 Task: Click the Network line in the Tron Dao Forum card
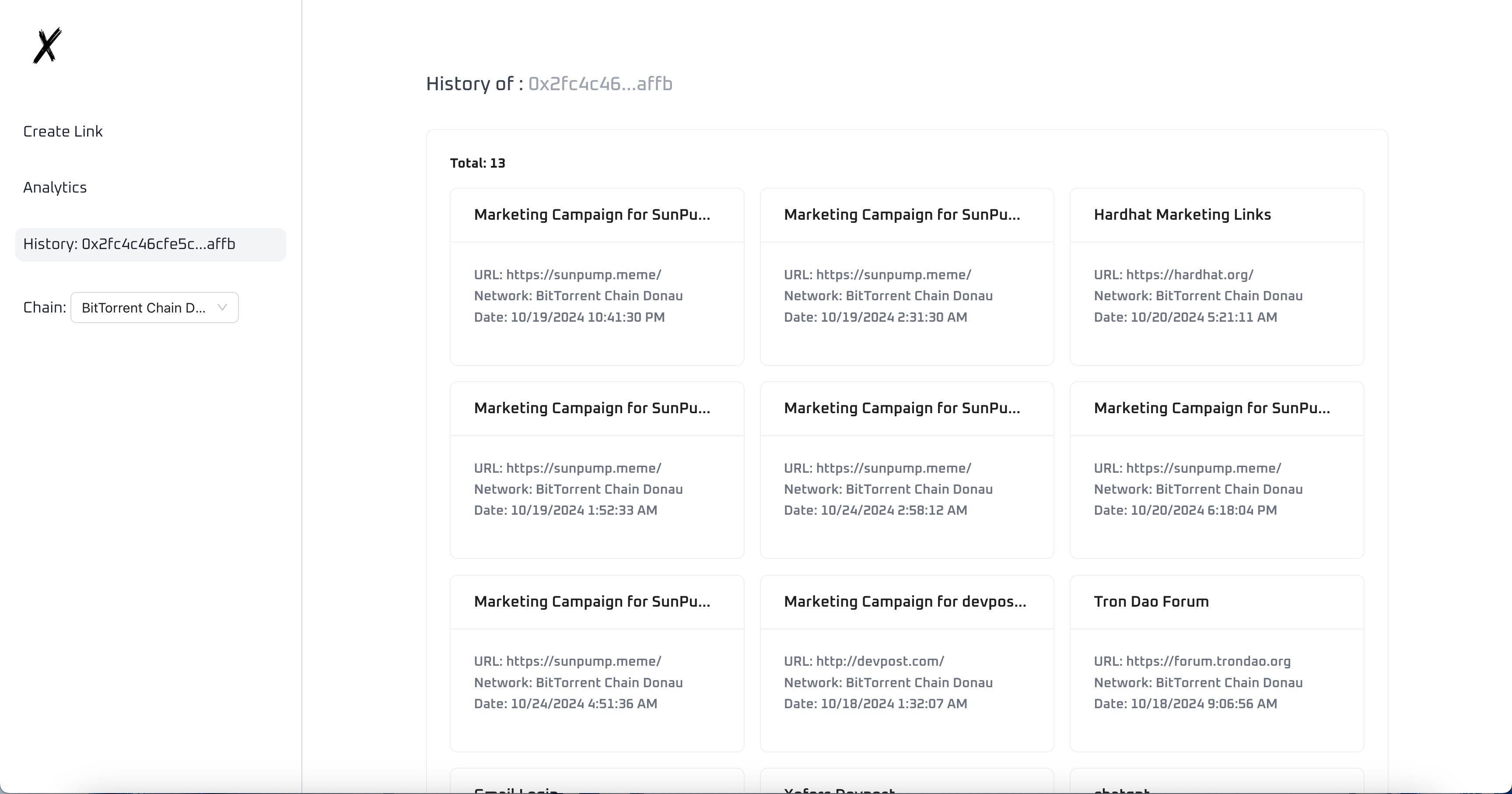(x=1198, y=682)
